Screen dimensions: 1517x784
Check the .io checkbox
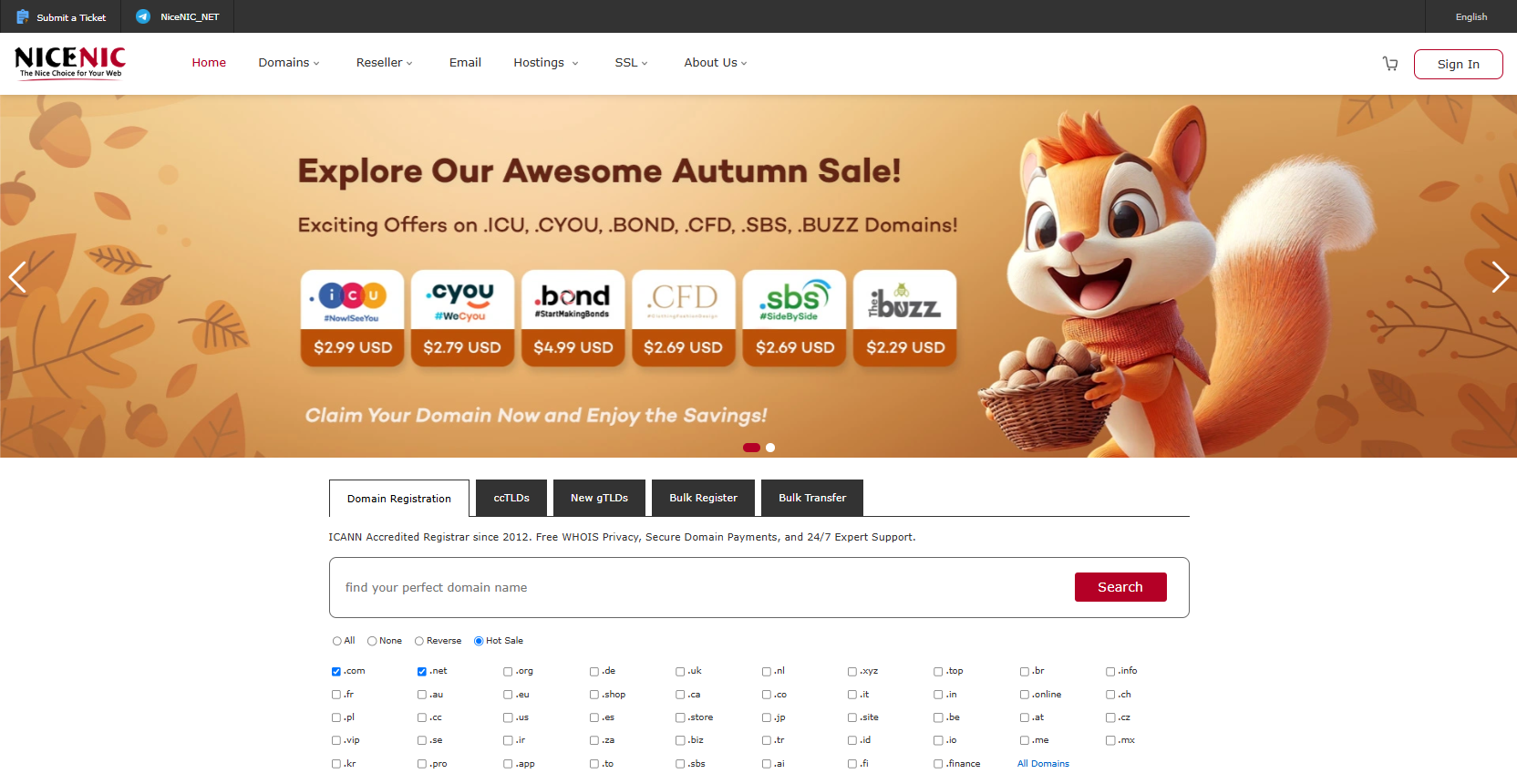(938, 740)
